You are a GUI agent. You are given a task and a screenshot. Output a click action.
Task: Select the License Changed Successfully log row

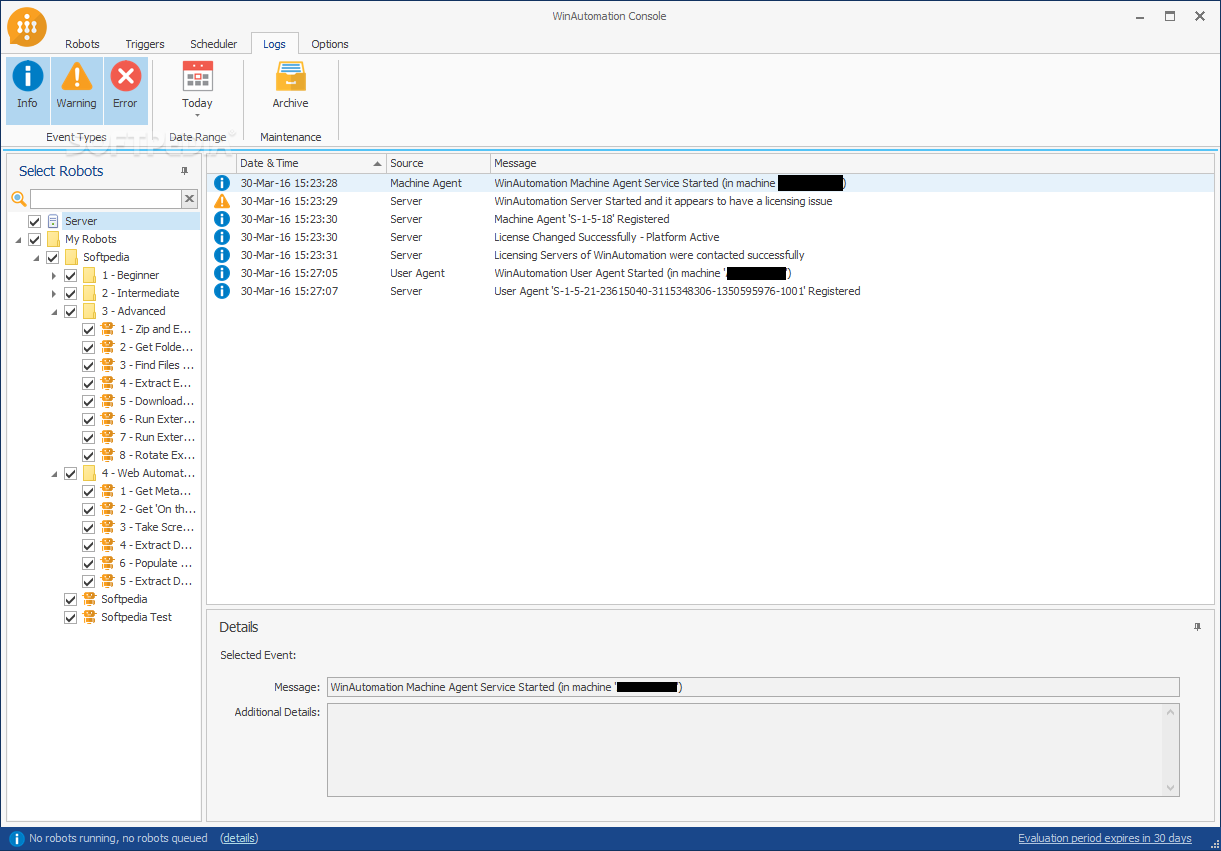pos(711,237)
